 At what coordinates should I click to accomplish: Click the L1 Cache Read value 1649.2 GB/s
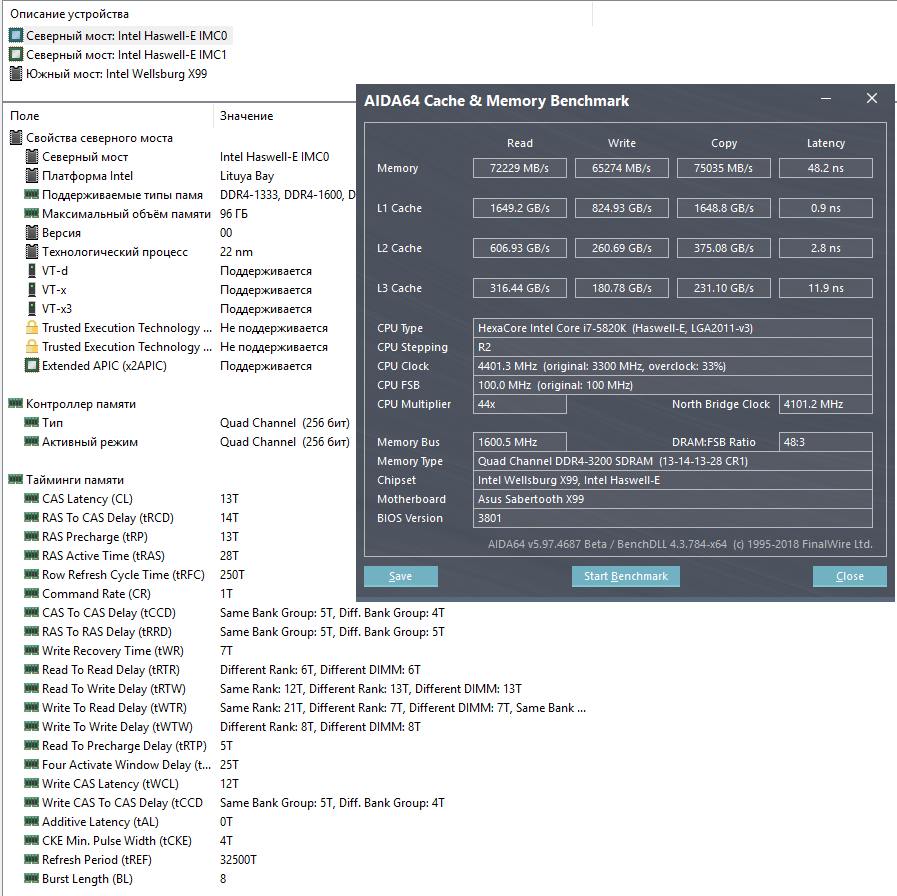tap(519, 208)
